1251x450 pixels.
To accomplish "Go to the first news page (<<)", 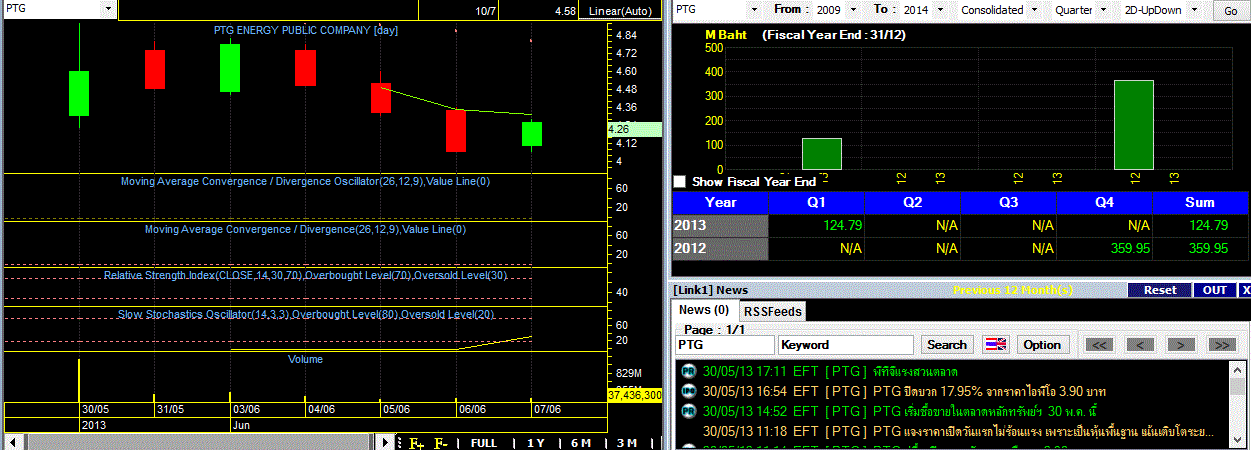I will [1099, 344].
